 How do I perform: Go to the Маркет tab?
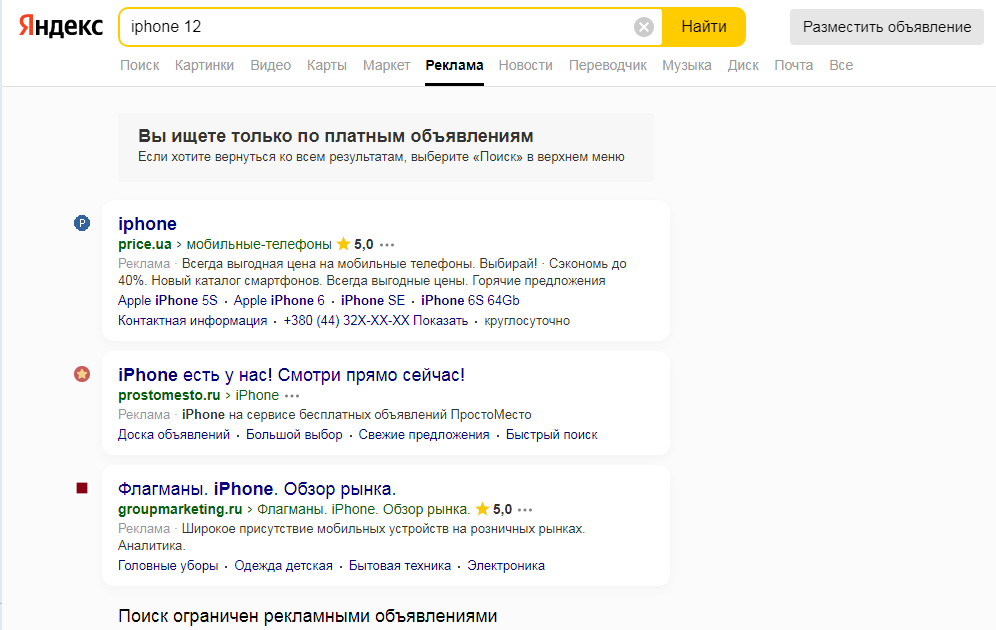(x=386, y=65)
